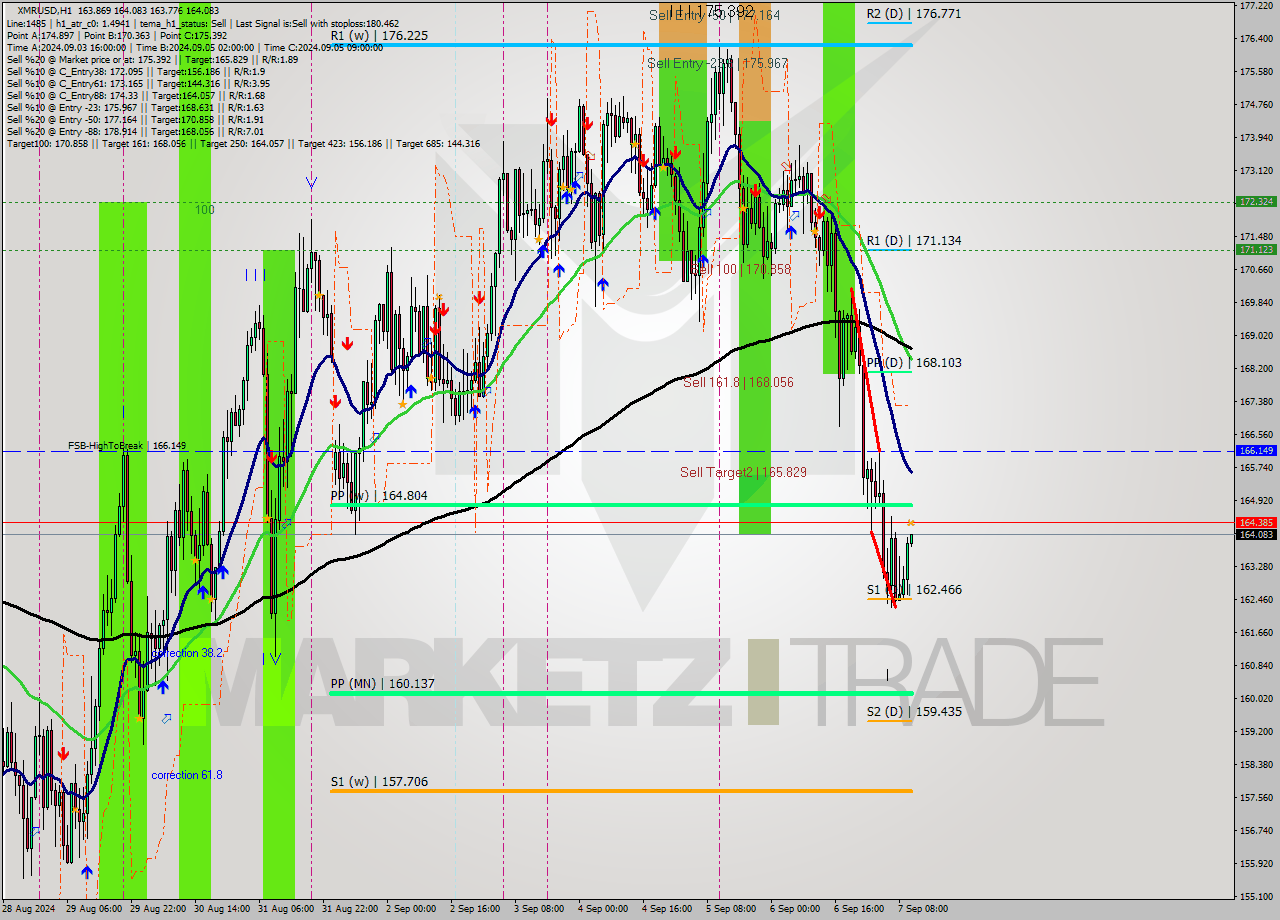Screen dimensions: 1280x920
Task: Click the Sell Target2 165.829 label
Action: 743,472
